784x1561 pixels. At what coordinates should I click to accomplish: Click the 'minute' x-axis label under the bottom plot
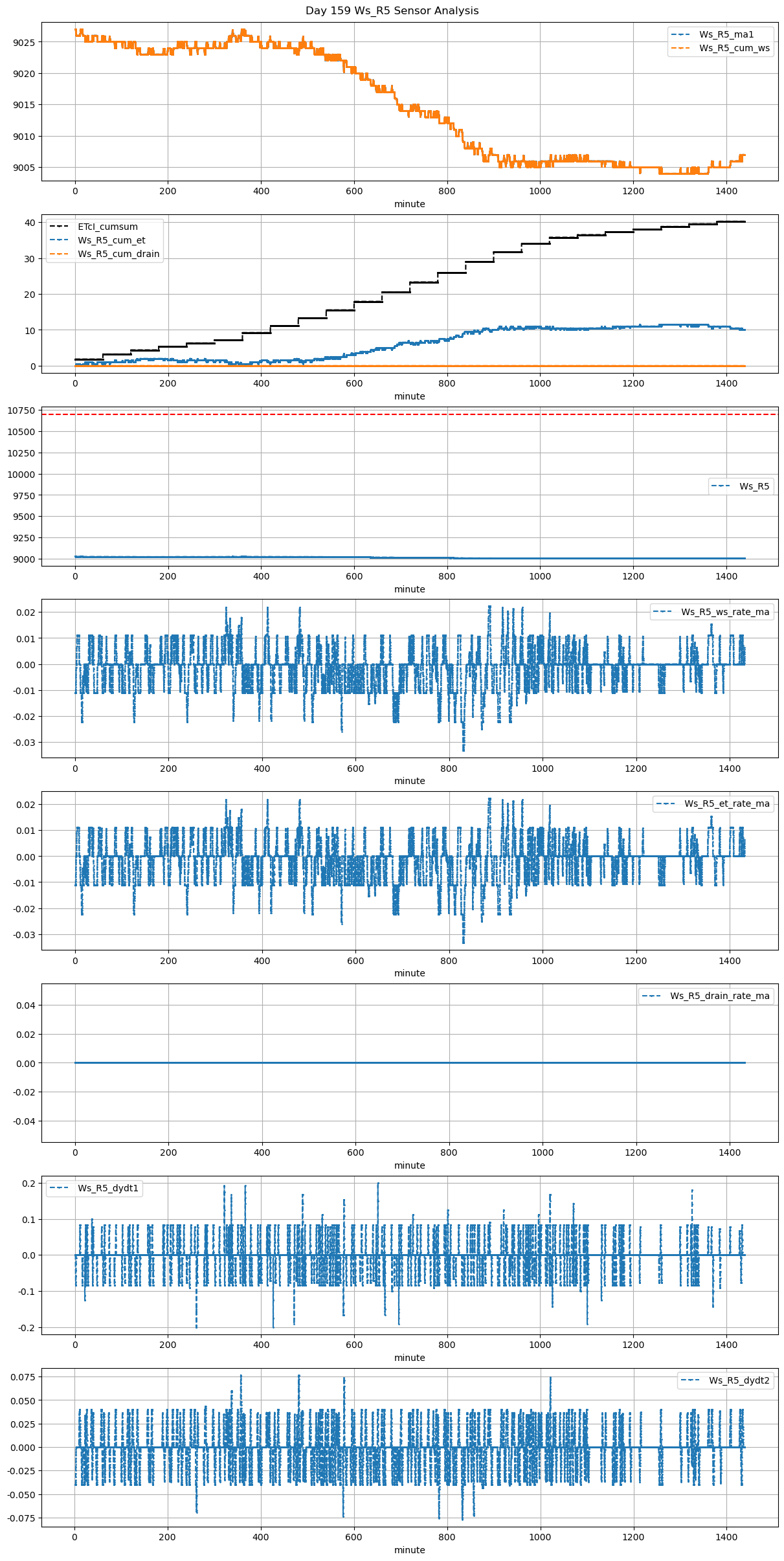tap(409, 1550)
